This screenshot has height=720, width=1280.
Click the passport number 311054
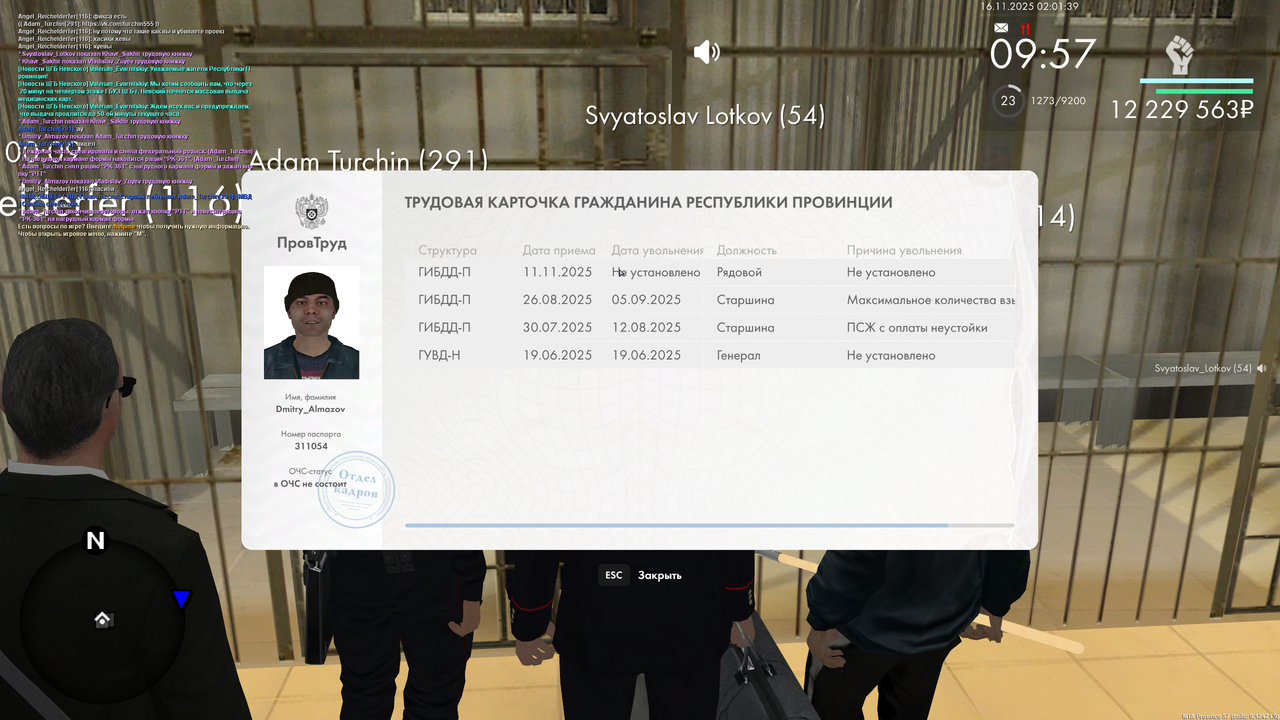(311, 446)
